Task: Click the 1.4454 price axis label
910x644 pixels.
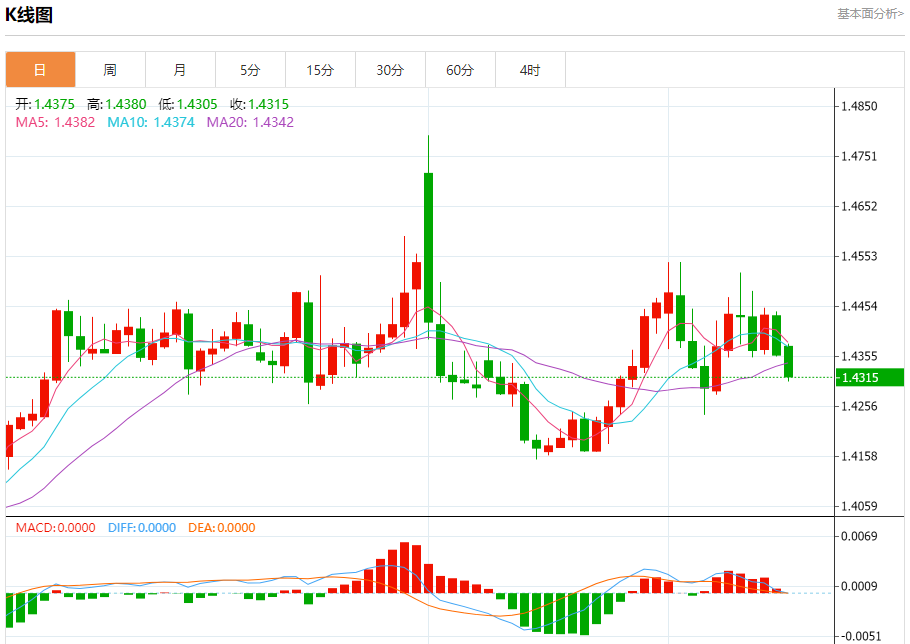Action: point(860,306)
